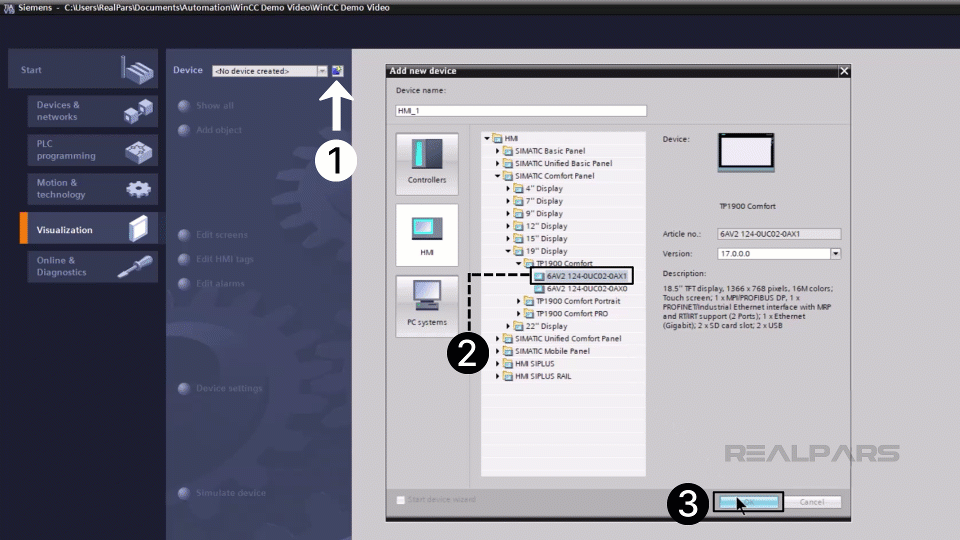Select the HMI device category

(x=427, y=235)
